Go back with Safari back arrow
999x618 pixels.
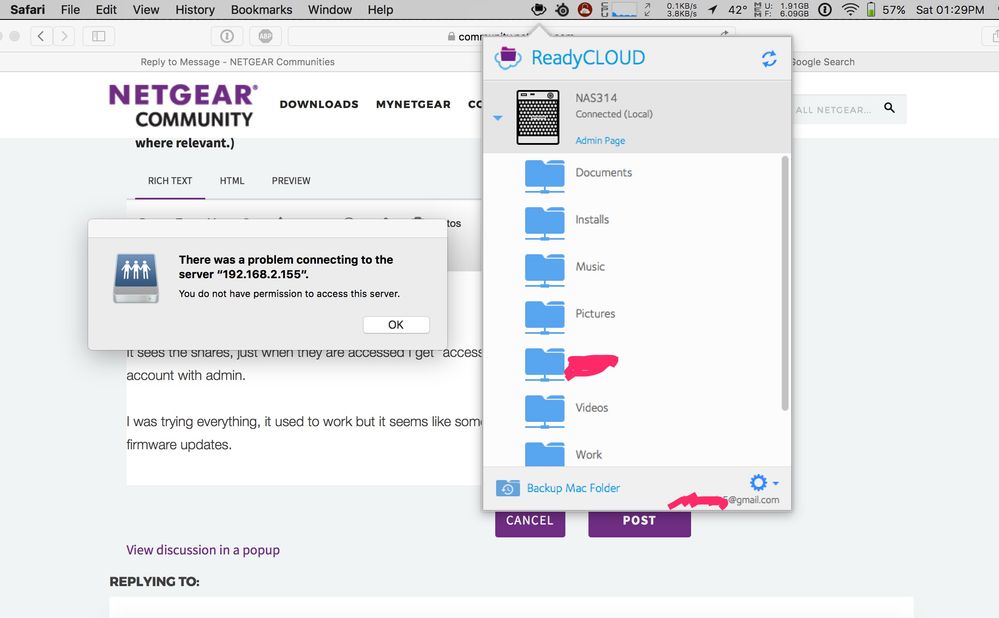[x=41, y=36]
